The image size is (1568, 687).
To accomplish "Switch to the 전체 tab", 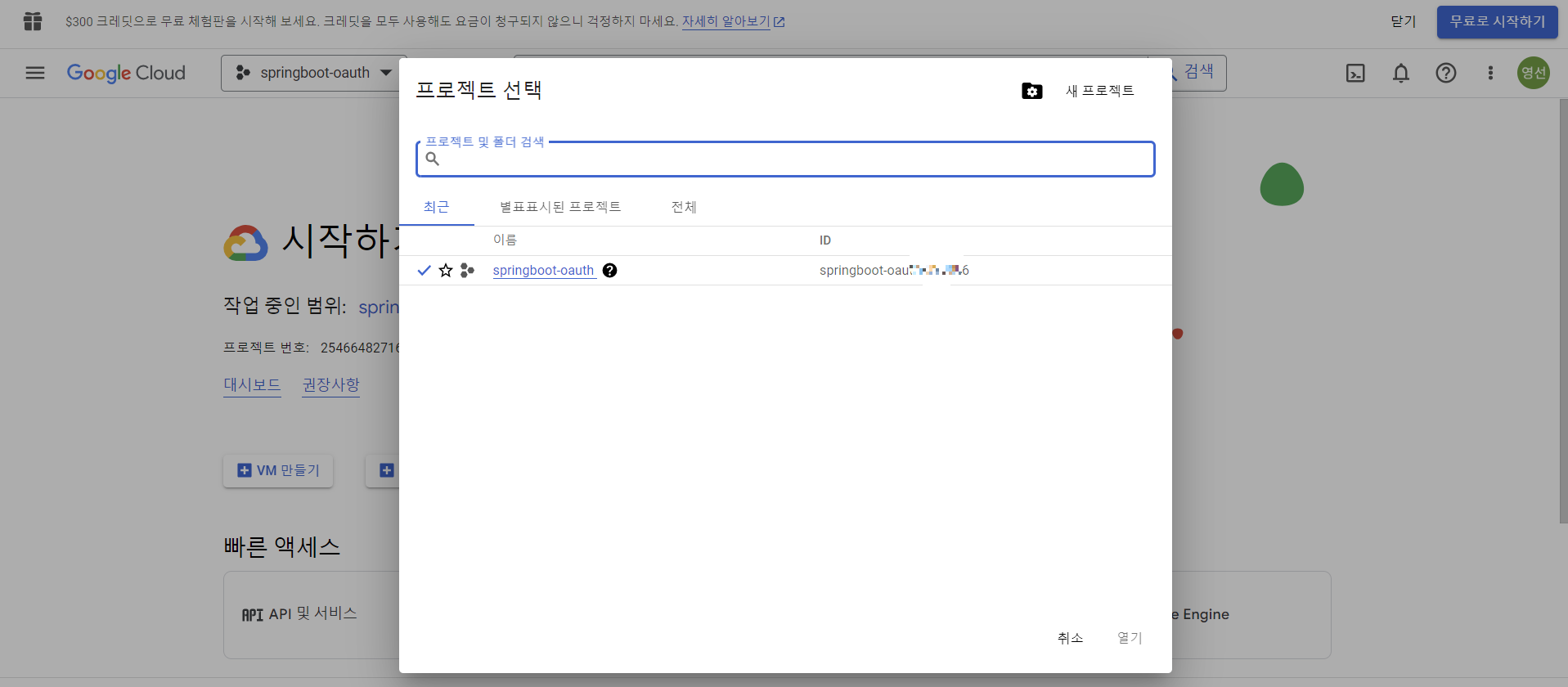I will point(684,207).
